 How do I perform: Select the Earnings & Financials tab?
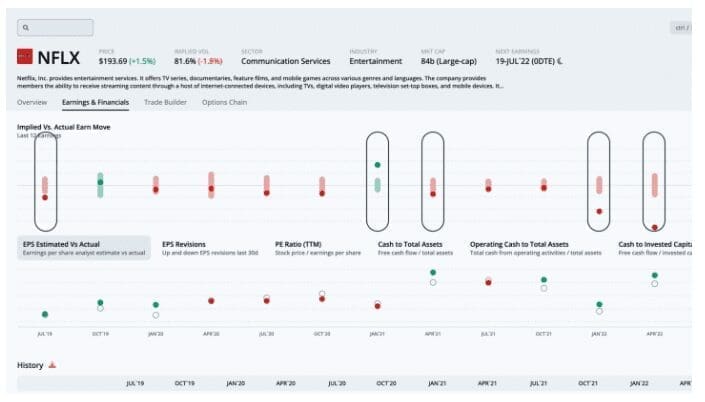coord(96,102)
